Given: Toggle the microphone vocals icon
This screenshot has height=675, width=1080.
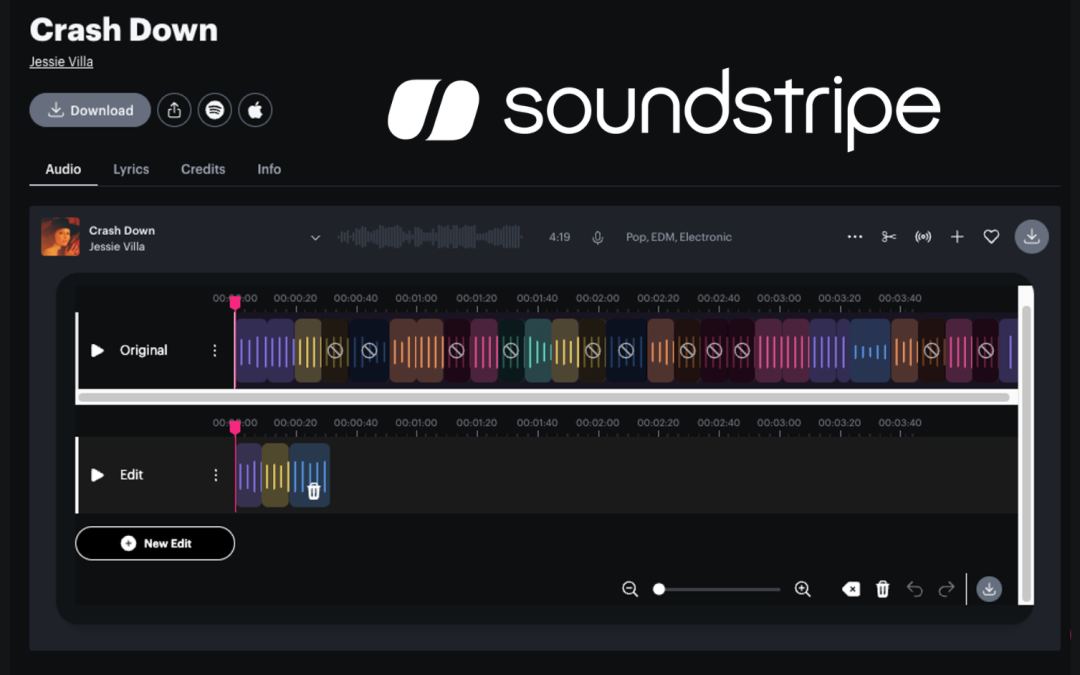Looking at the screenshot, I should pyautogui.click(x=598, y=238).
